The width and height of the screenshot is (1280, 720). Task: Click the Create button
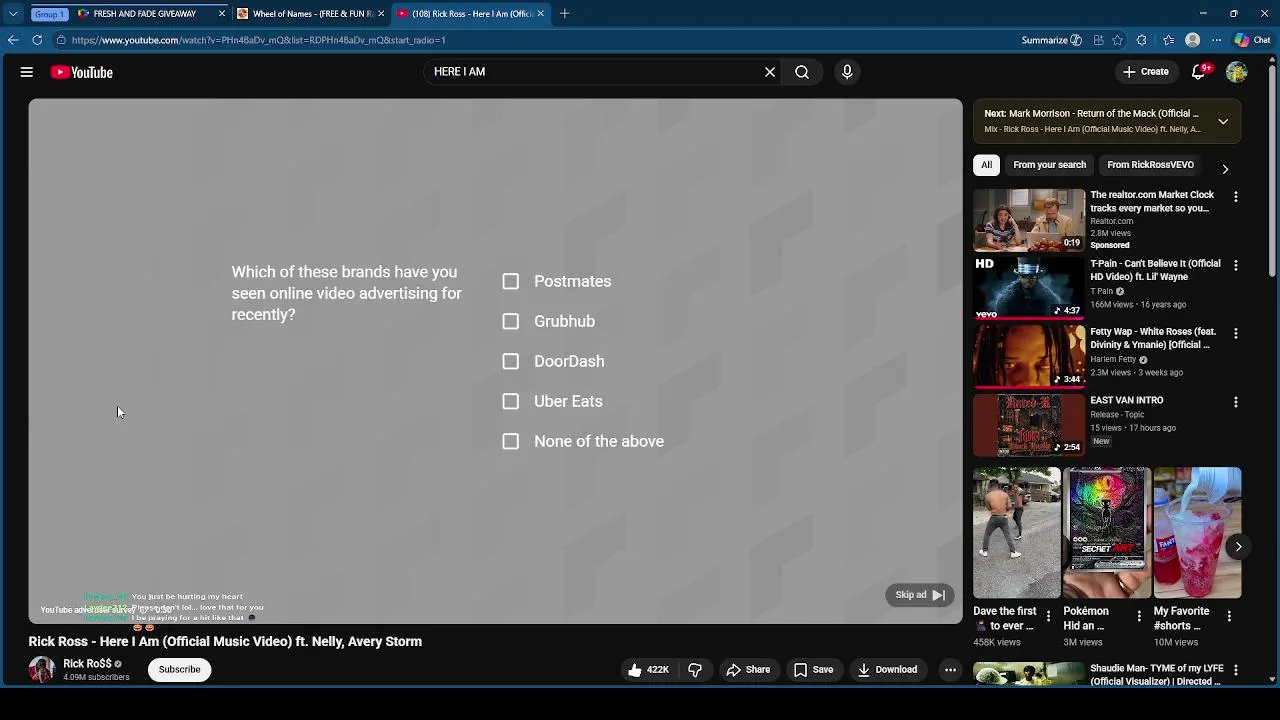[x=1146, y=72]
